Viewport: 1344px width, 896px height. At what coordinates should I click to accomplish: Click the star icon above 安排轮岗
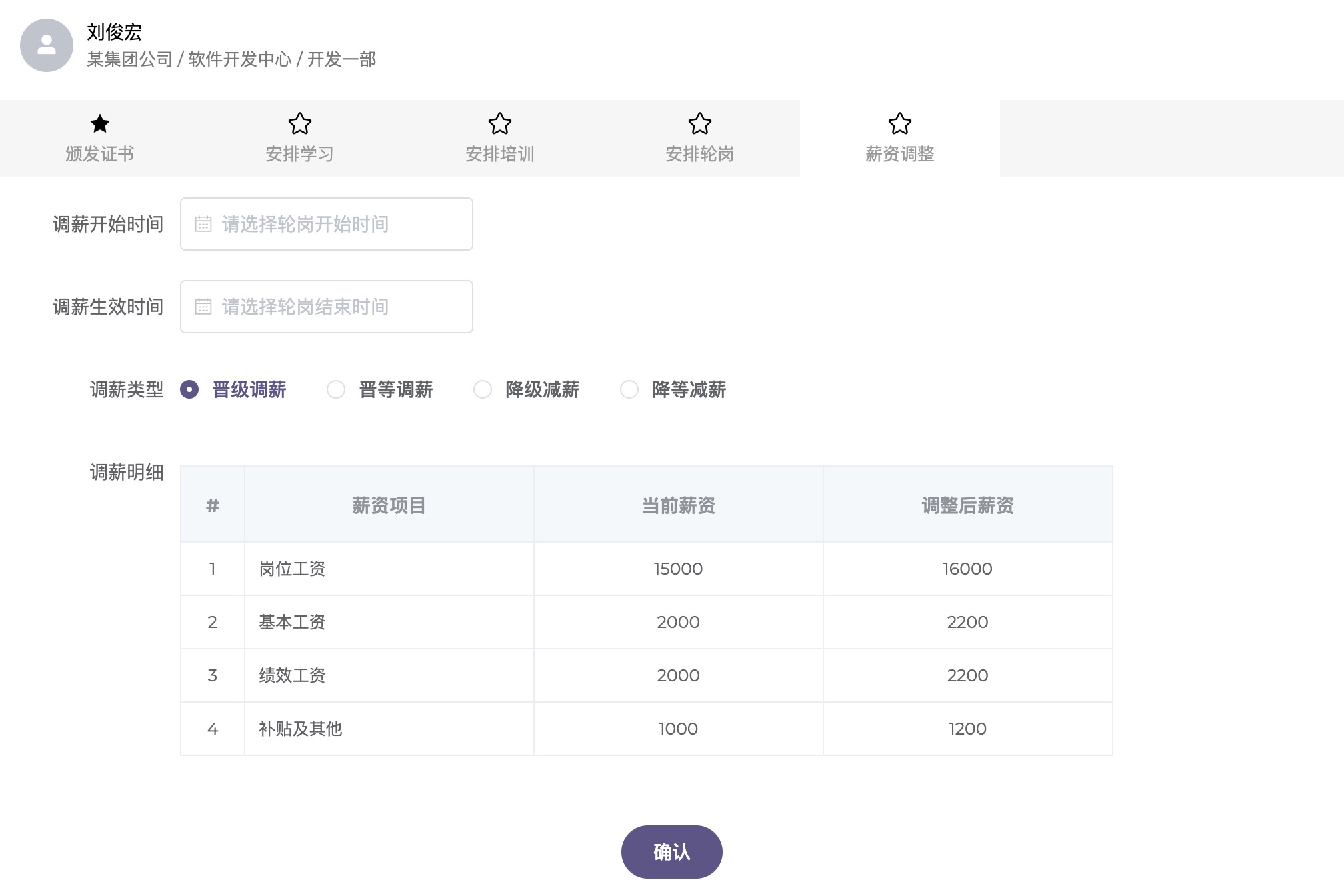pos(699,123)
